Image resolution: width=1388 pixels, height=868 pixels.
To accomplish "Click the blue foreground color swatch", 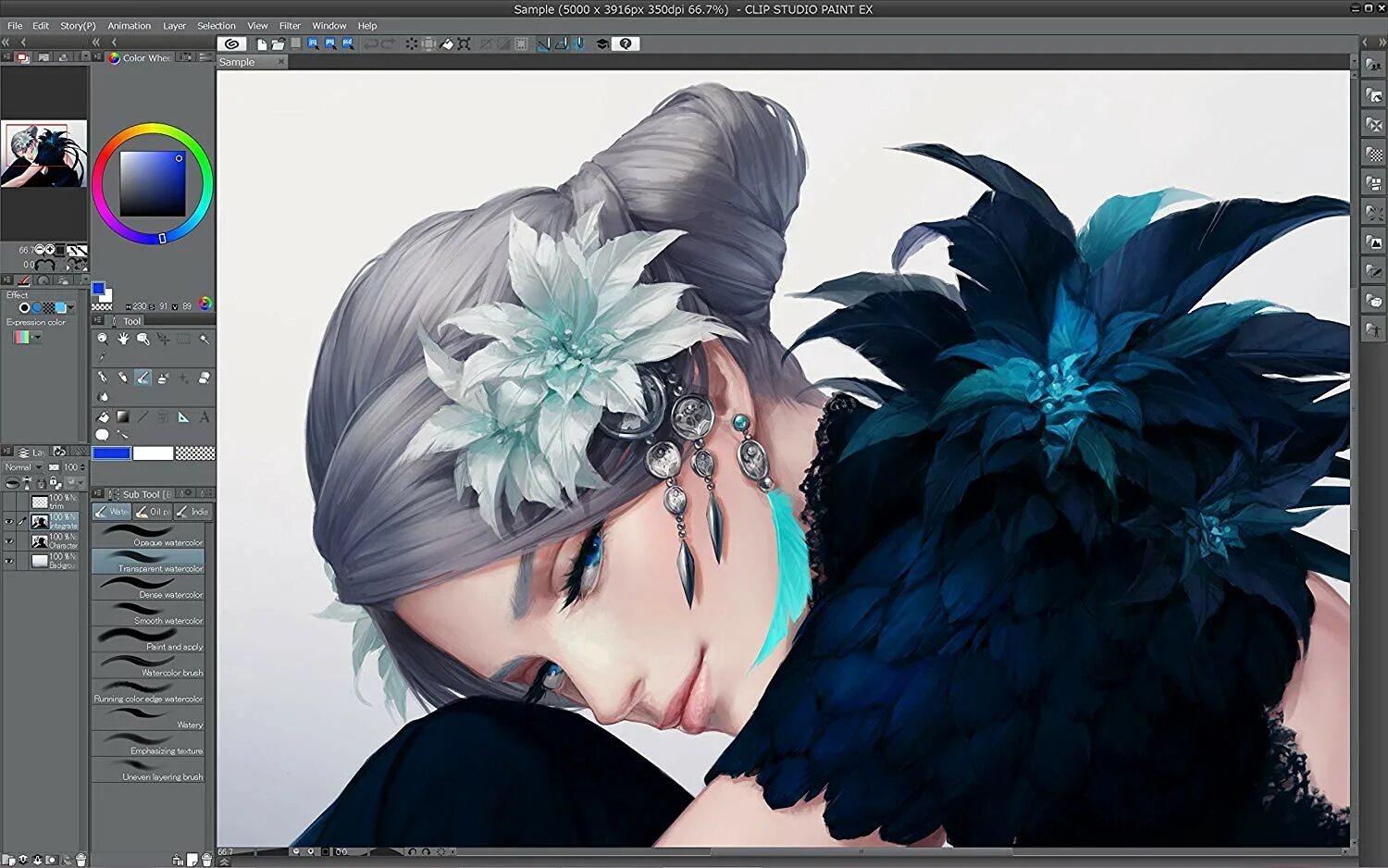I will pyautogui.click(x=111, y=453).
